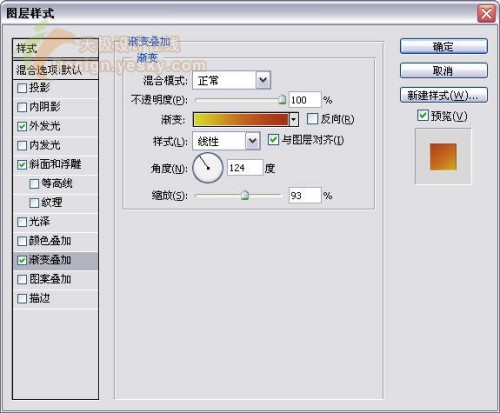Uncheck the 外发光 outer glow effect

coord(22,126)
